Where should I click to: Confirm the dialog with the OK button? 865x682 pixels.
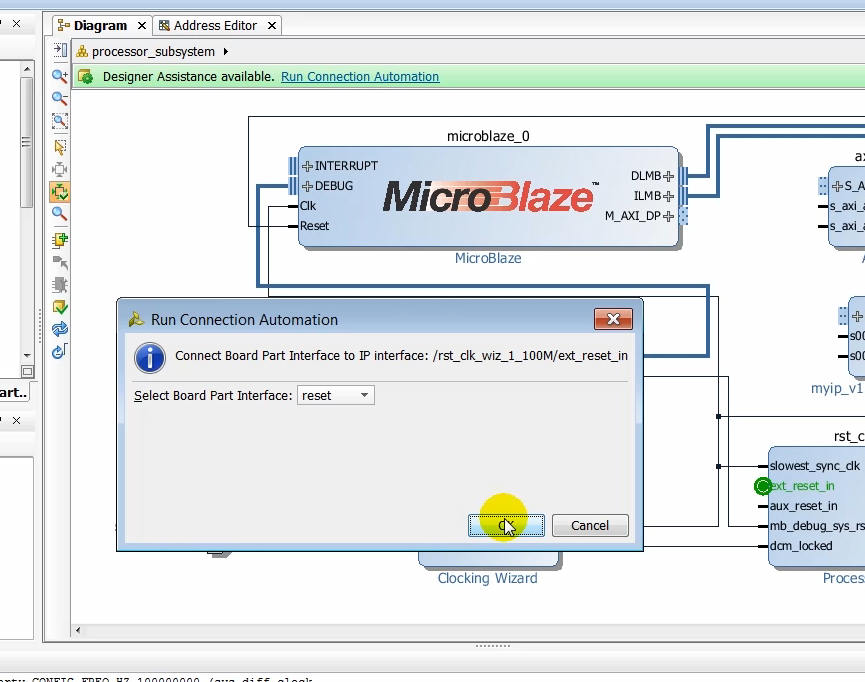506,526
